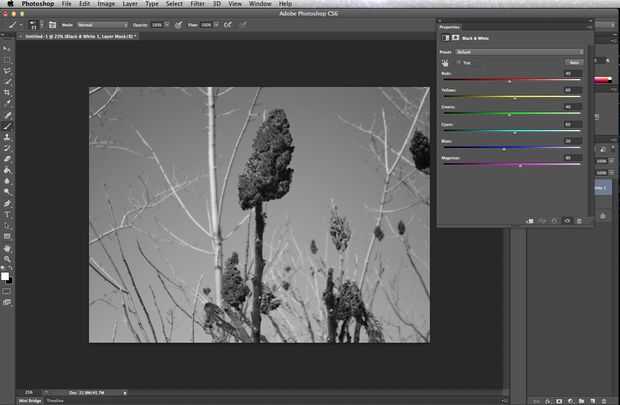Open the brush blending Mode dropdown

pyautogui.click(x=102, y=25)
